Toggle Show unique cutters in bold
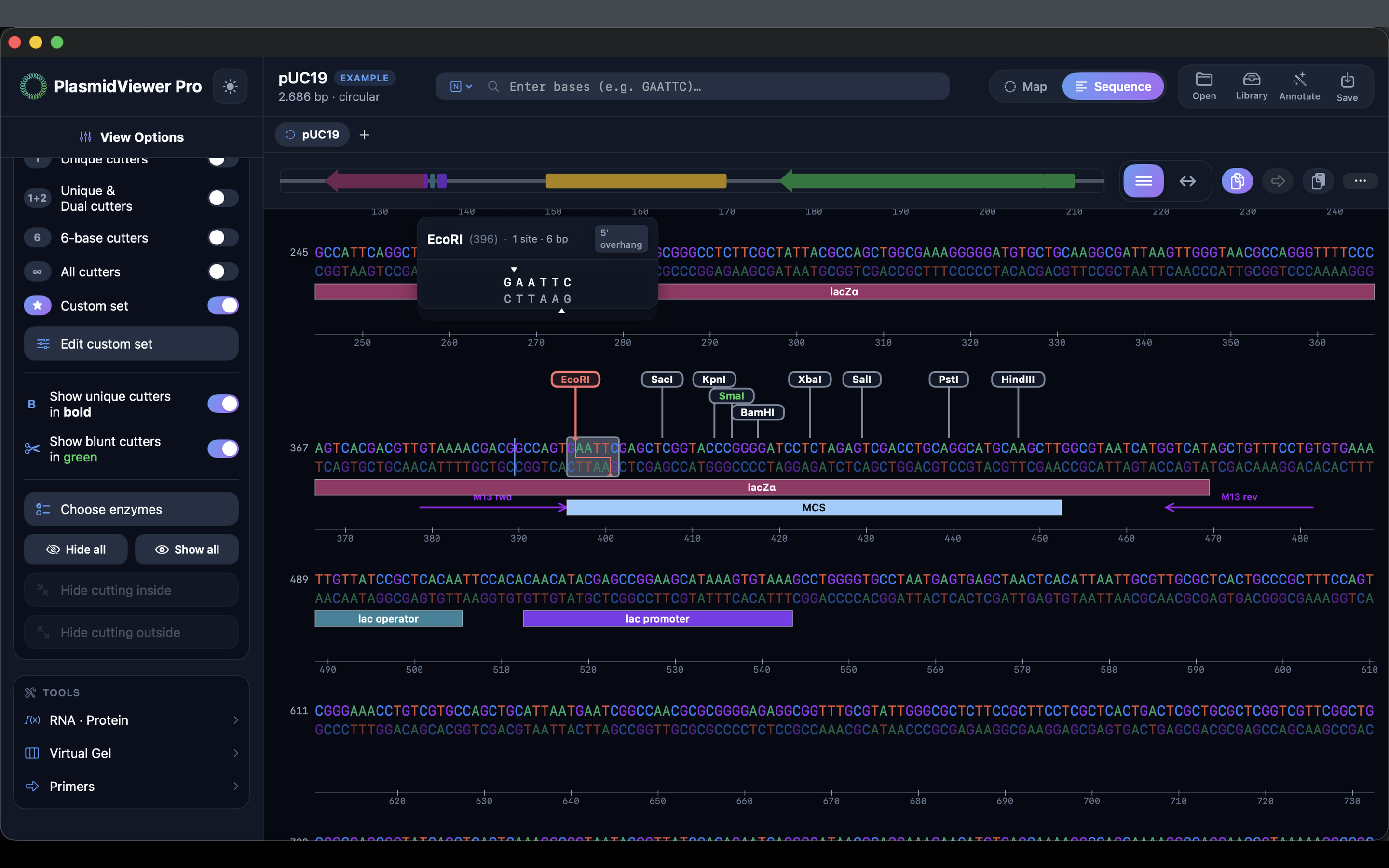1389x868 pixels. click(223, 404)
